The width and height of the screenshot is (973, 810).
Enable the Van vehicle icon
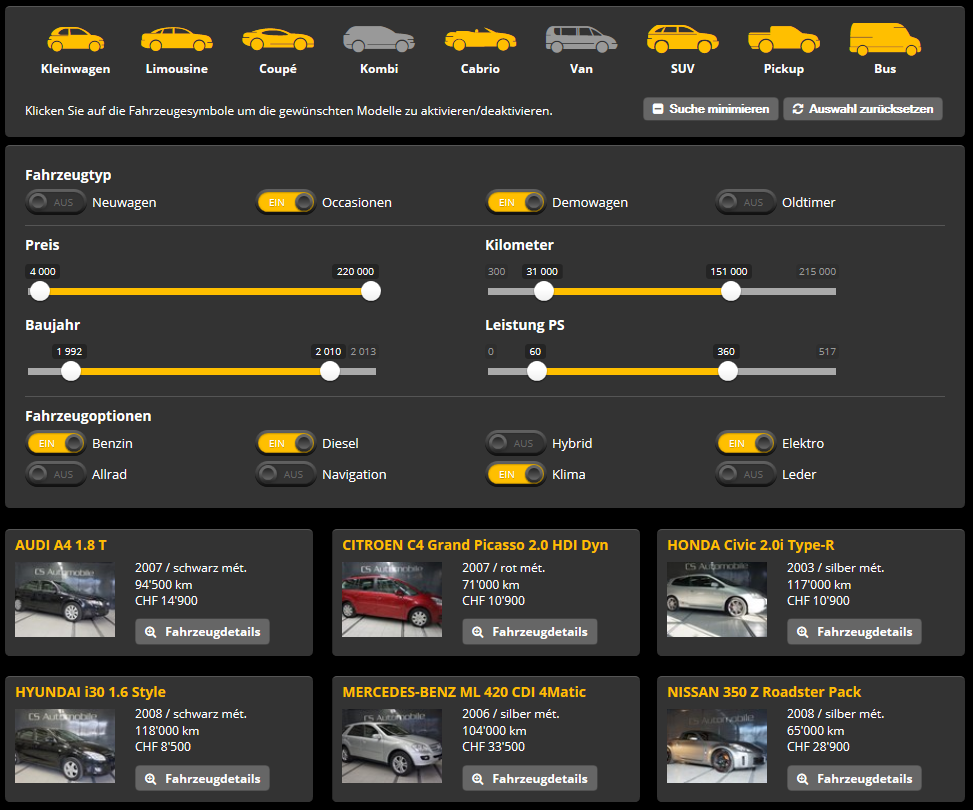click(x=581, y=40)
